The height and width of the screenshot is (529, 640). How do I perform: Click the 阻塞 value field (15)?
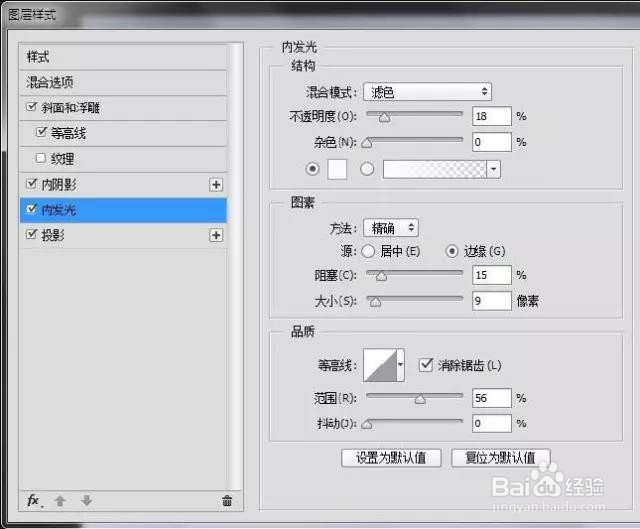491,275
